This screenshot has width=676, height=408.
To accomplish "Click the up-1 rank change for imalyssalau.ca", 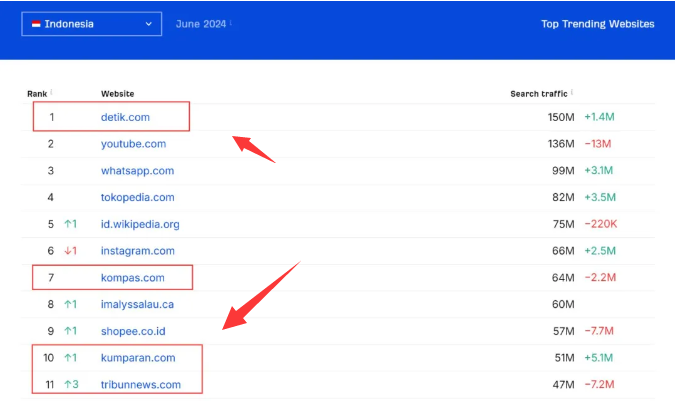I will pos(71,304).
